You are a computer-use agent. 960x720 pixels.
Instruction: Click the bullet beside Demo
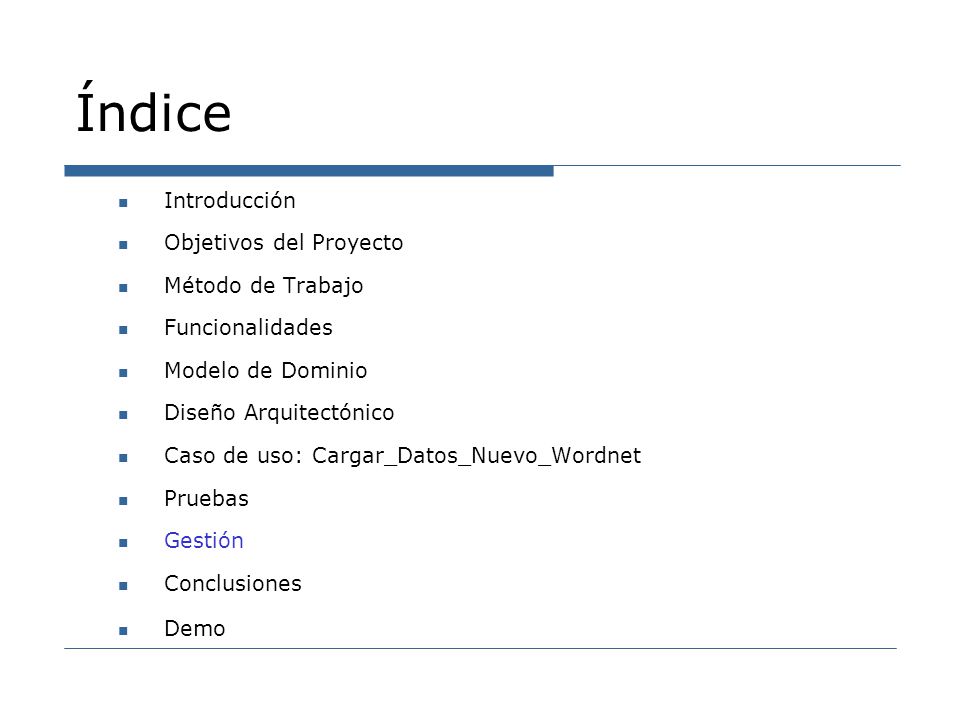point(123,631)
